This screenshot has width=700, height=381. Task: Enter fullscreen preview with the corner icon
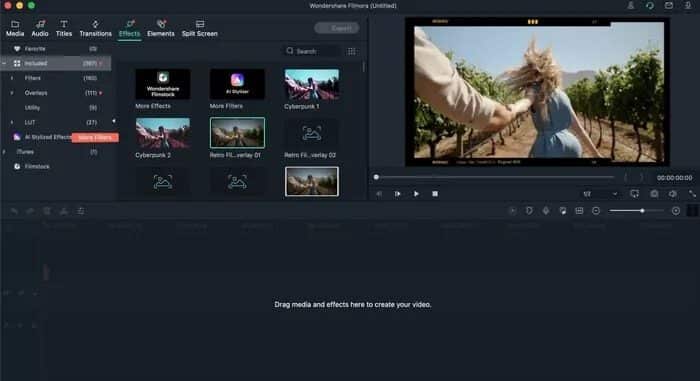[692, 194]
